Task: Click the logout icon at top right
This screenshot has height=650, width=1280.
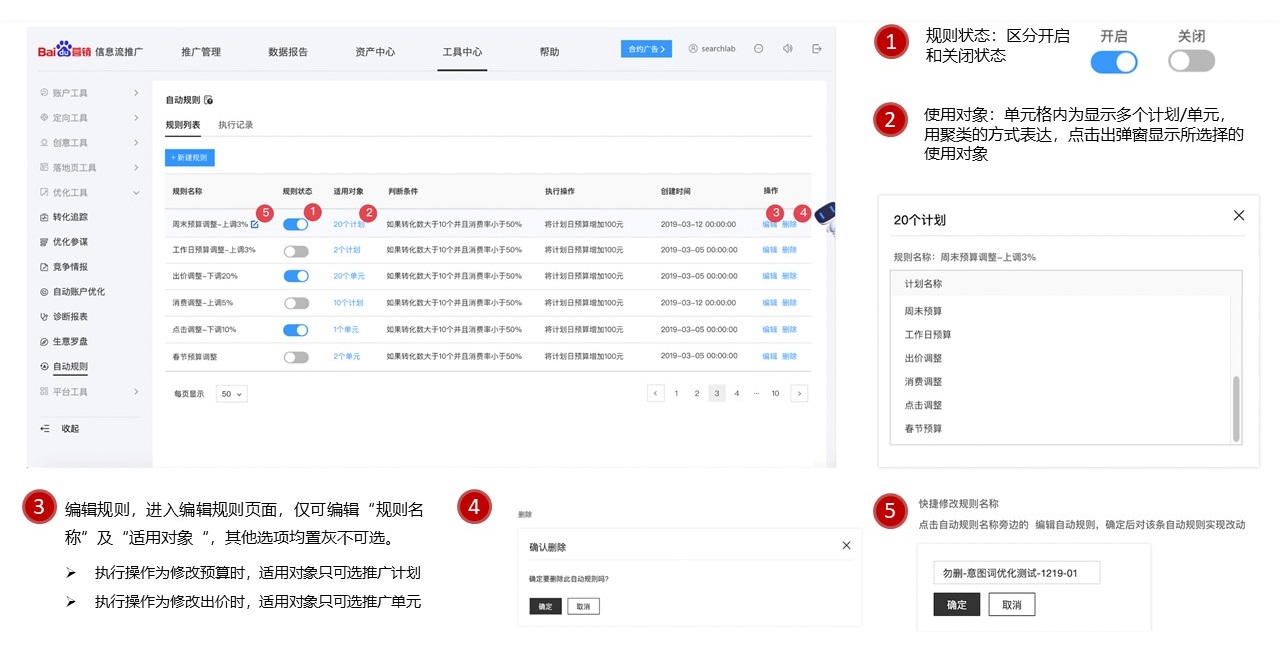Action: pos(817,49)
